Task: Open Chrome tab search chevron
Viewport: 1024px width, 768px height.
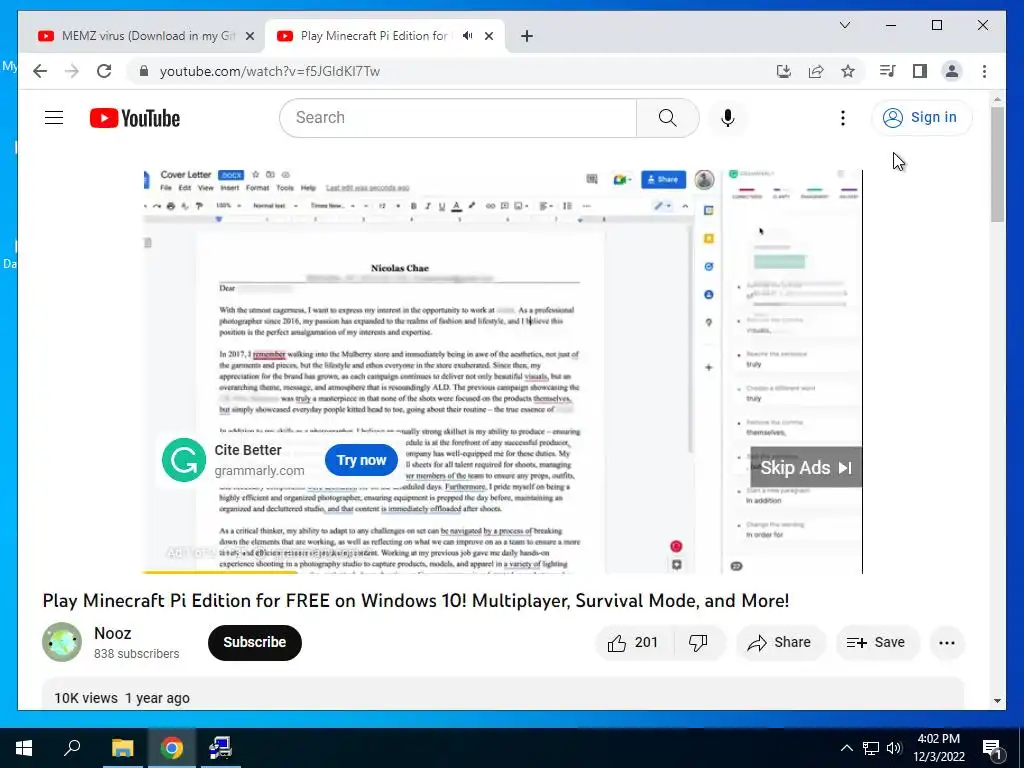Action: tap(844, 25)
